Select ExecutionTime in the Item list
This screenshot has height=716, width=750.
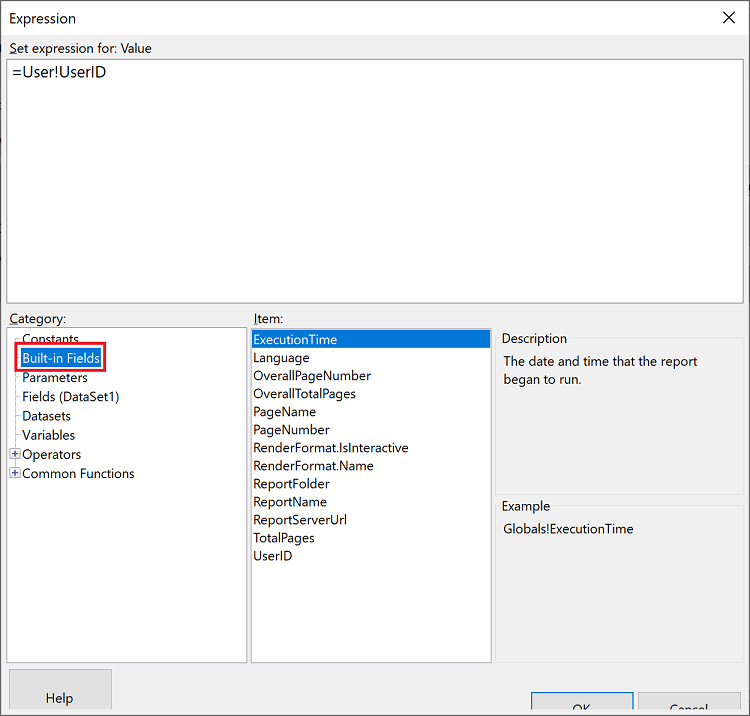tap(371, 339)
